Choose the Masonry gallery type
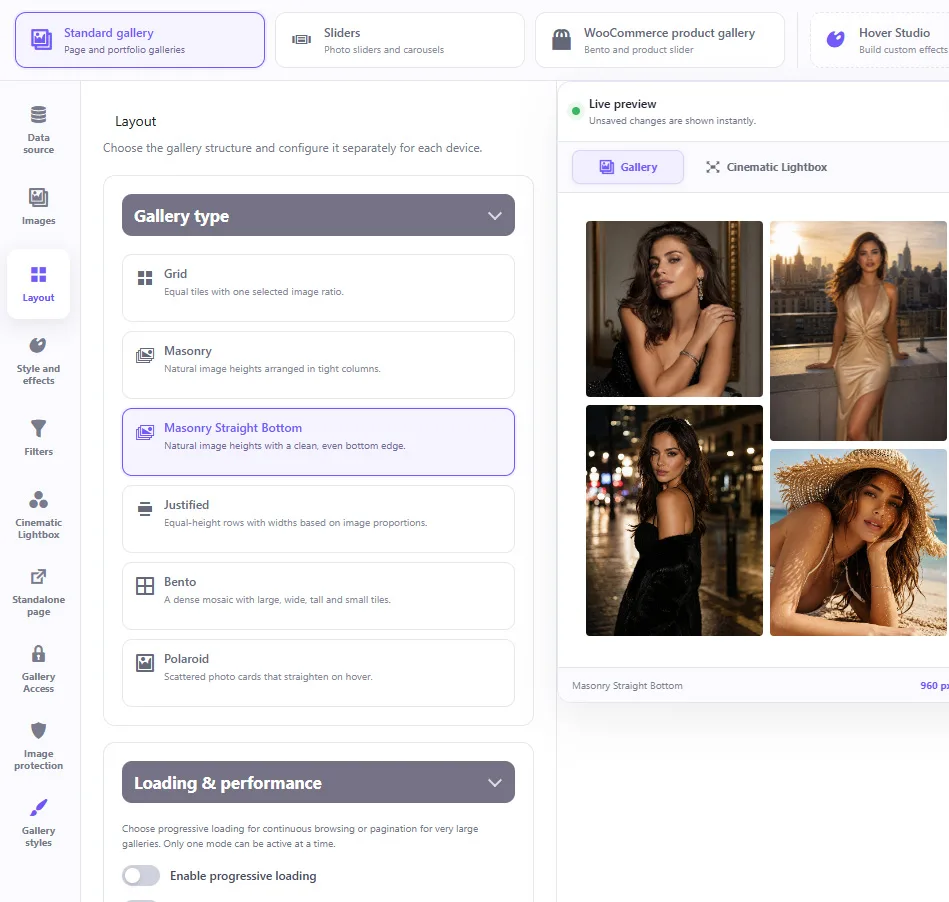This screenshot has height=902, width=949. click(x=318, y=365)
